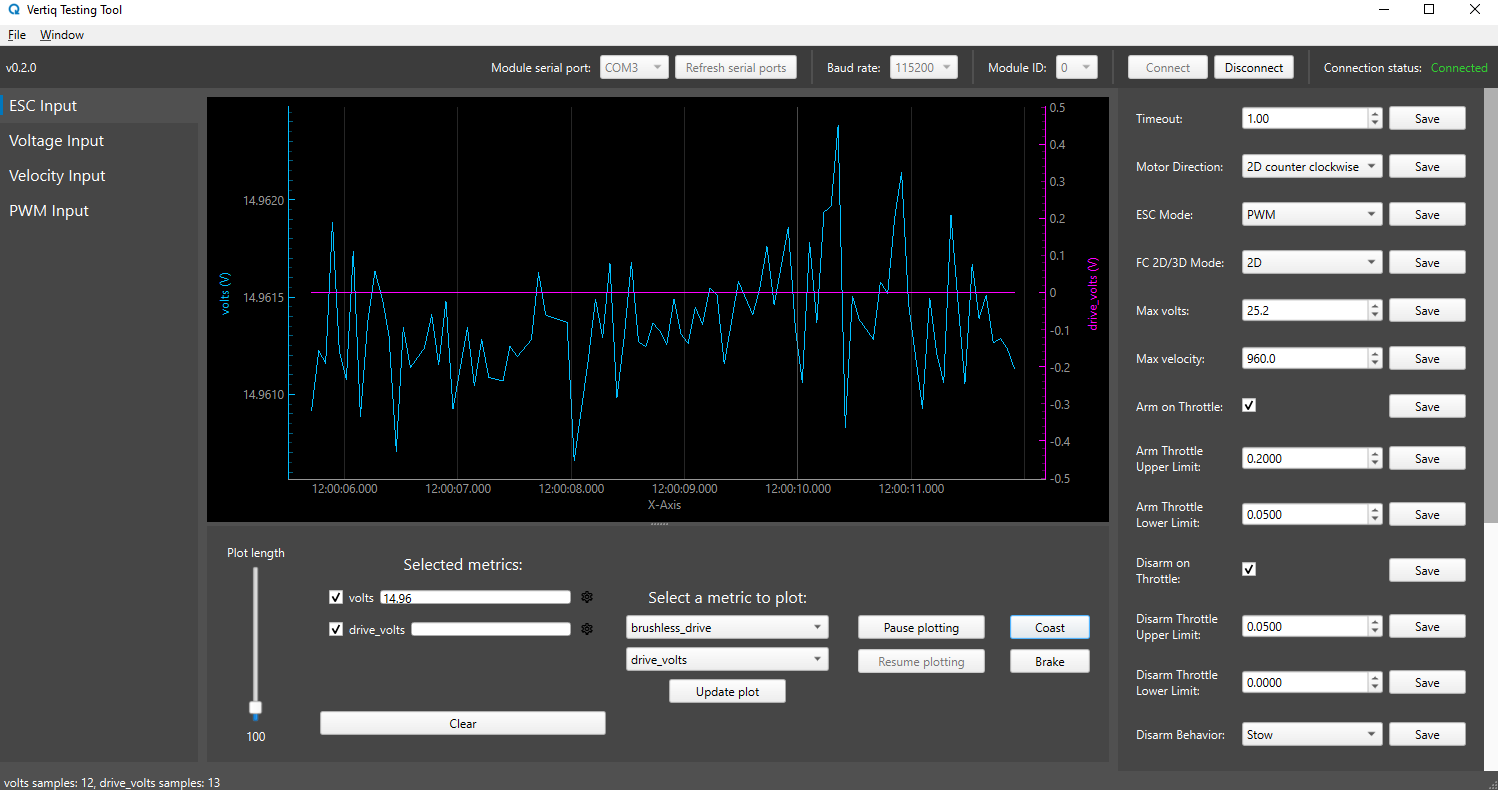Save the Arm Throttle Upper Limit setting
The image size is (1498, 790).
(1427, 459)
